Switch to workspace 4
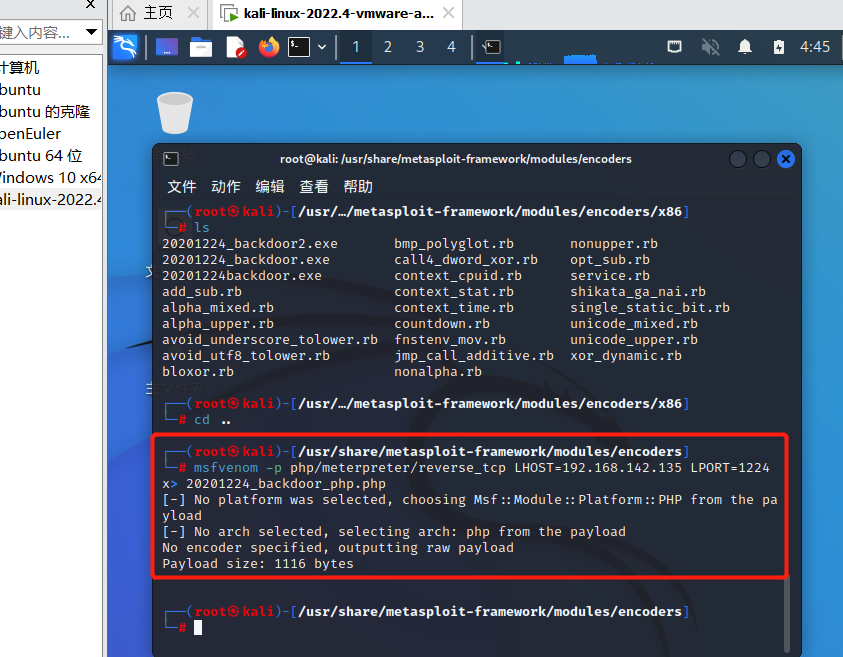 coord(452,47)
